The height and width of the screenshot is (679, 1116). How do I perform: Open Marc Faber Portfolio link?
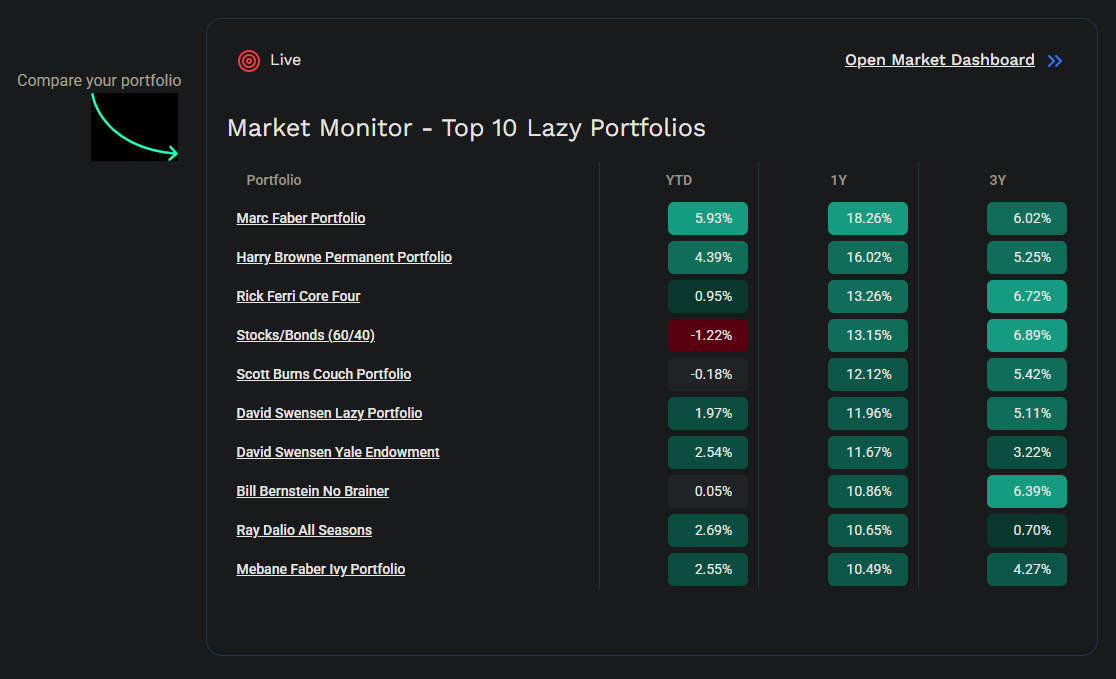[300, 218]
